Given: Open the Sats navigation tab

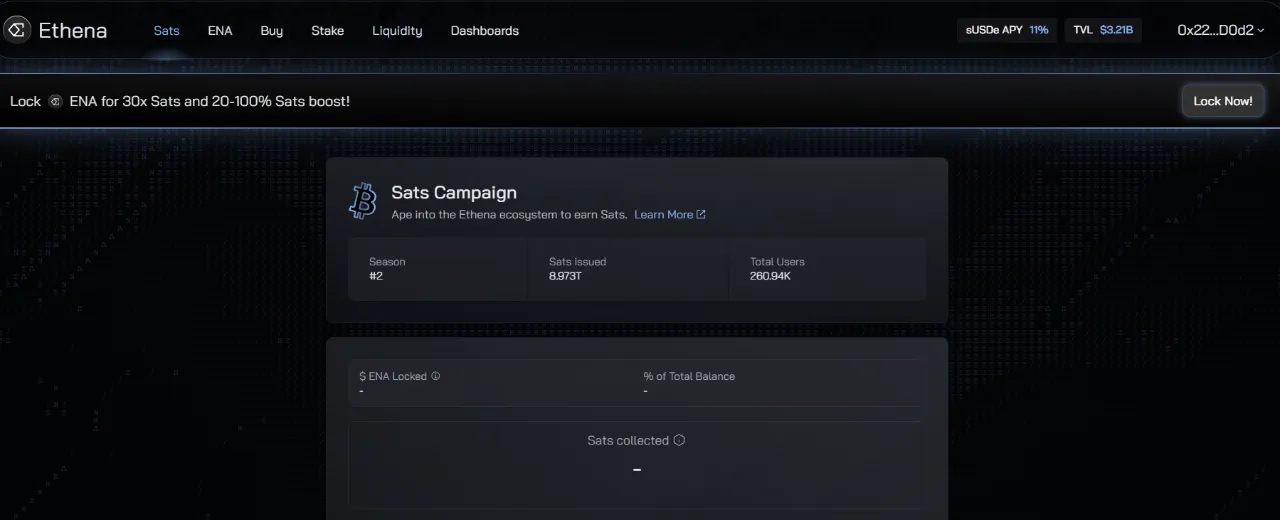Looking at the screenshot, I should (166, 31).
